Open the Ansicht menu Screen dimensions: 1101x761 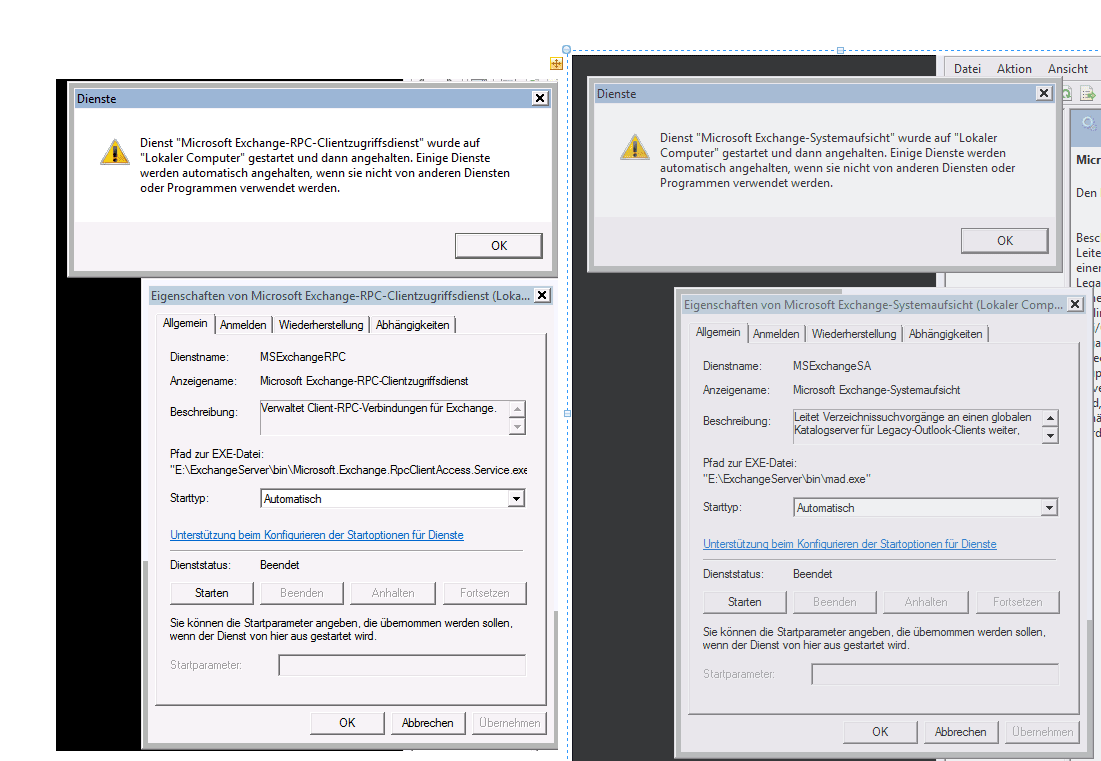(1067, 69)
